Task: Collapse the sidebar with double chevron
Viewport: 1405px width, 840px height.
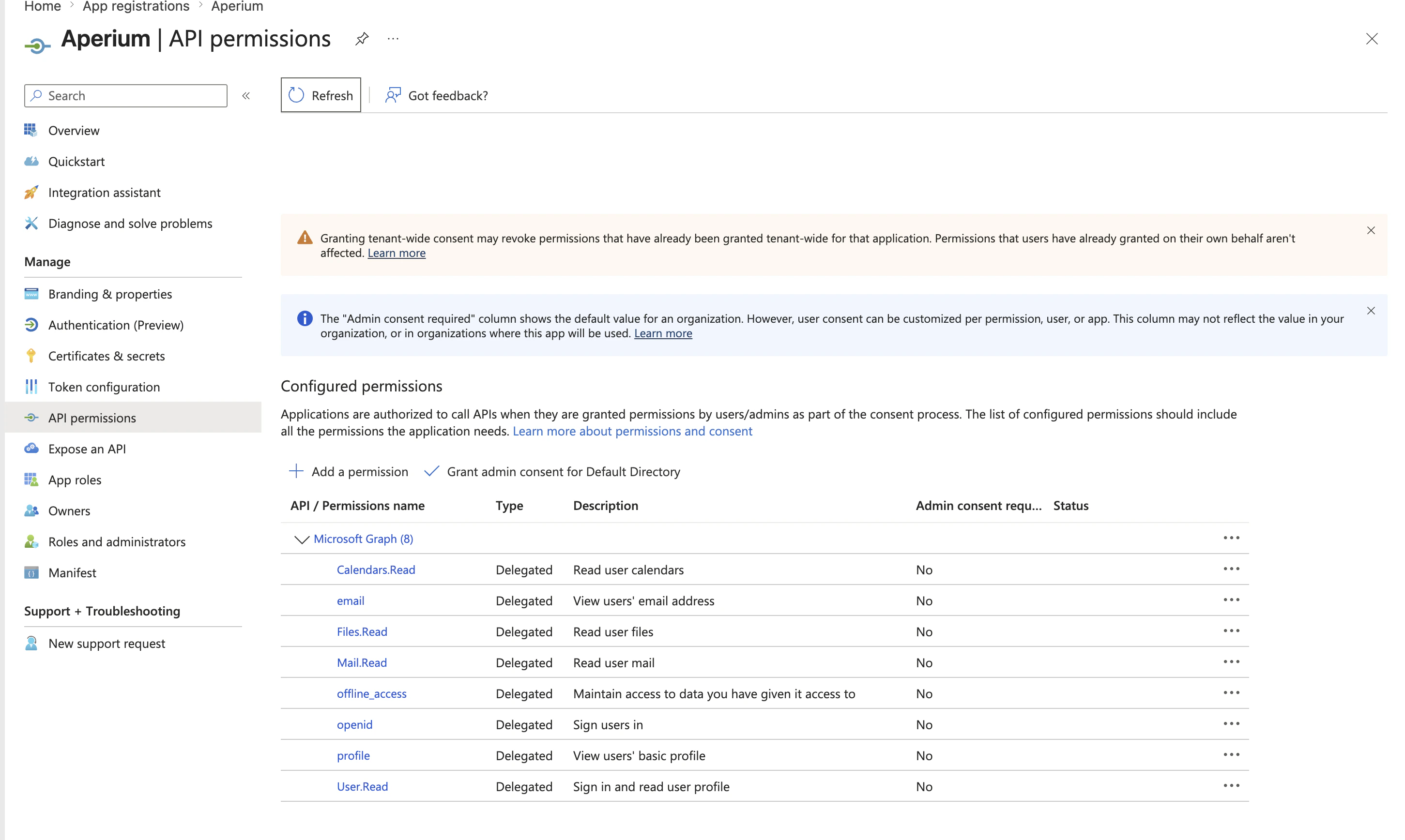Action: click(246, 96)
